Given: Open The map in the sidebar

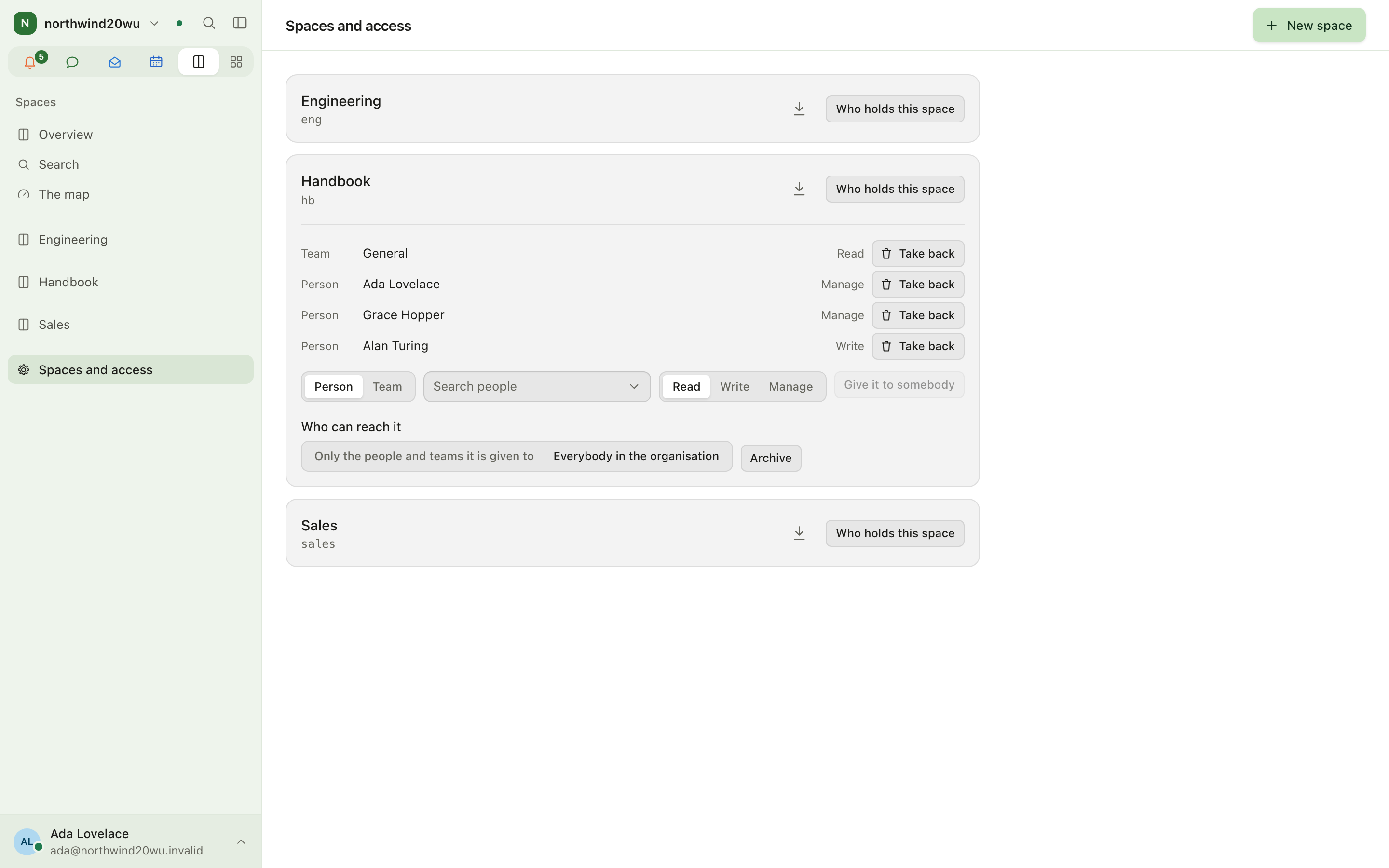Looking at the screenshot, I should pyautogui.click(x=131, y=194).
